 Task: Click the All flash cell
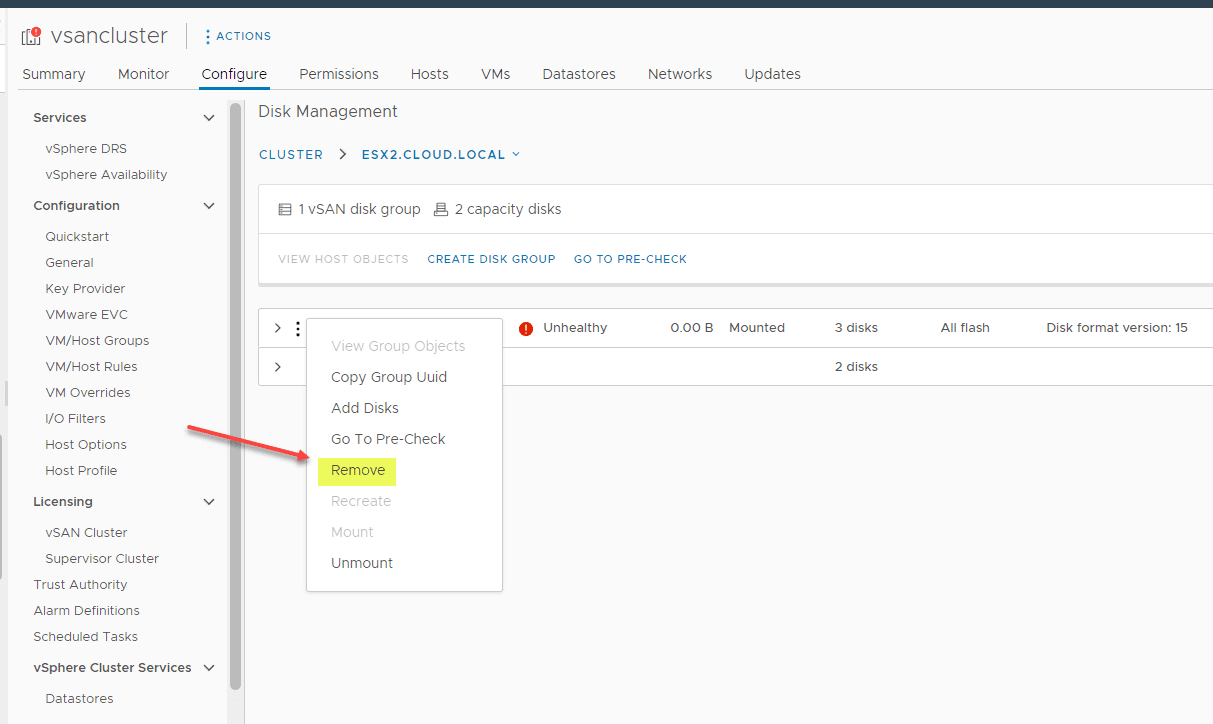point(965,328)
